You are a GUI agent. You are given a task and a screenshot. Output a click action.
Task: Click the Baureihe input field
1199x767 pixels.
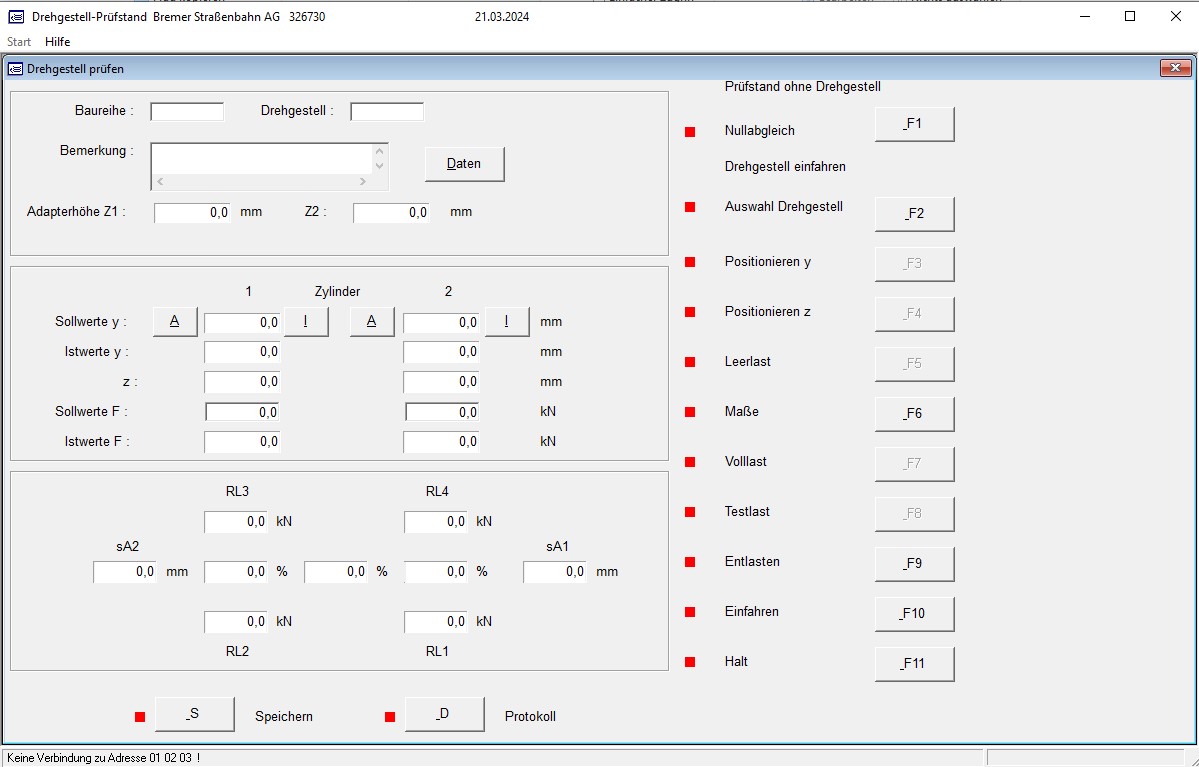[186, 111]
